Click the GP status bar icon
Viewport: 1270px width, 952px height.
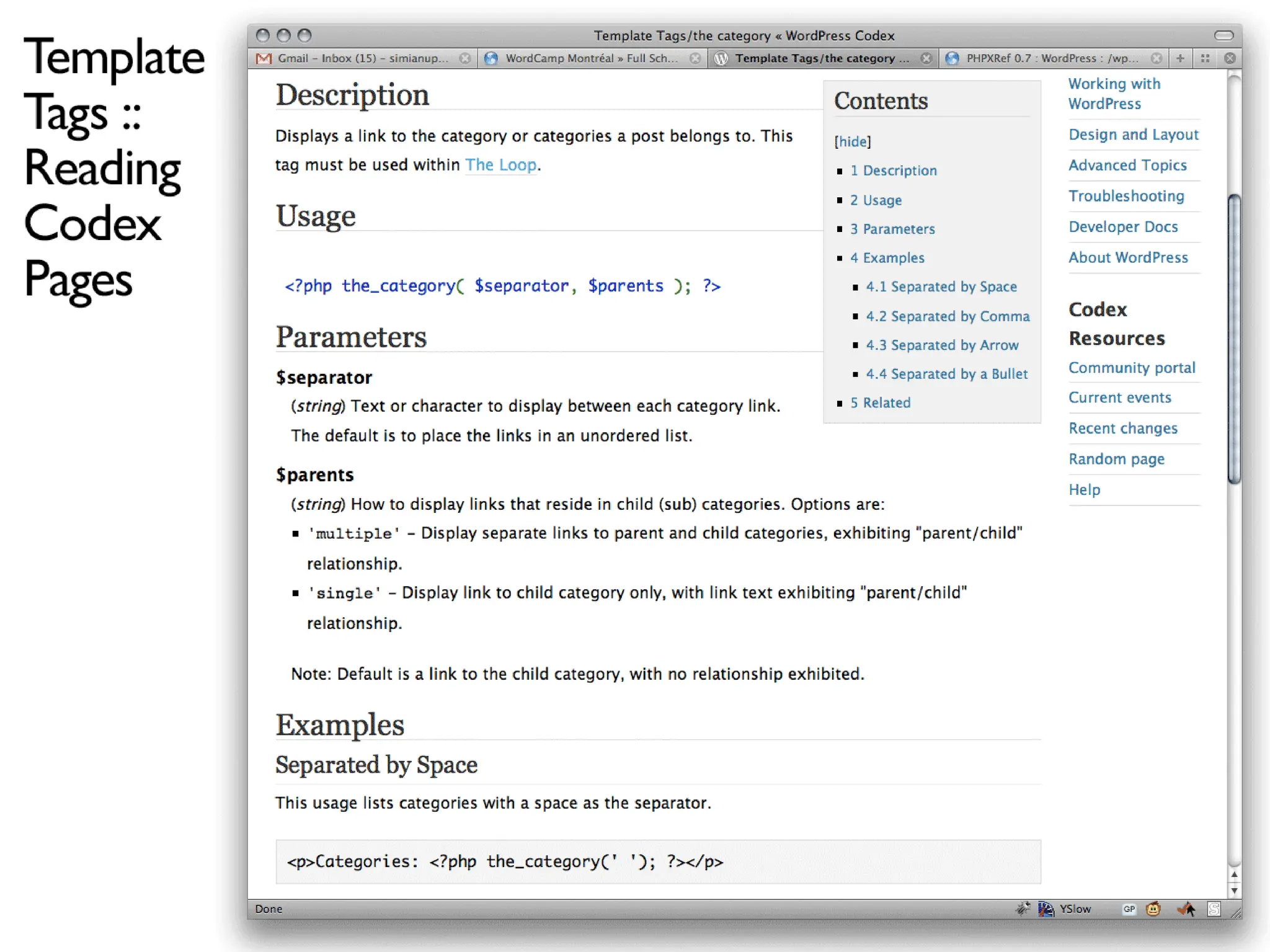(1129, 909)
